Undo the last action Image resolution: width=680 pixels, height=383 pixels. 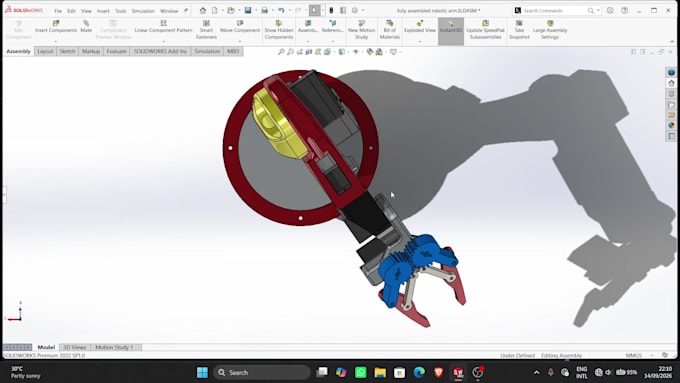click(281, 10)
